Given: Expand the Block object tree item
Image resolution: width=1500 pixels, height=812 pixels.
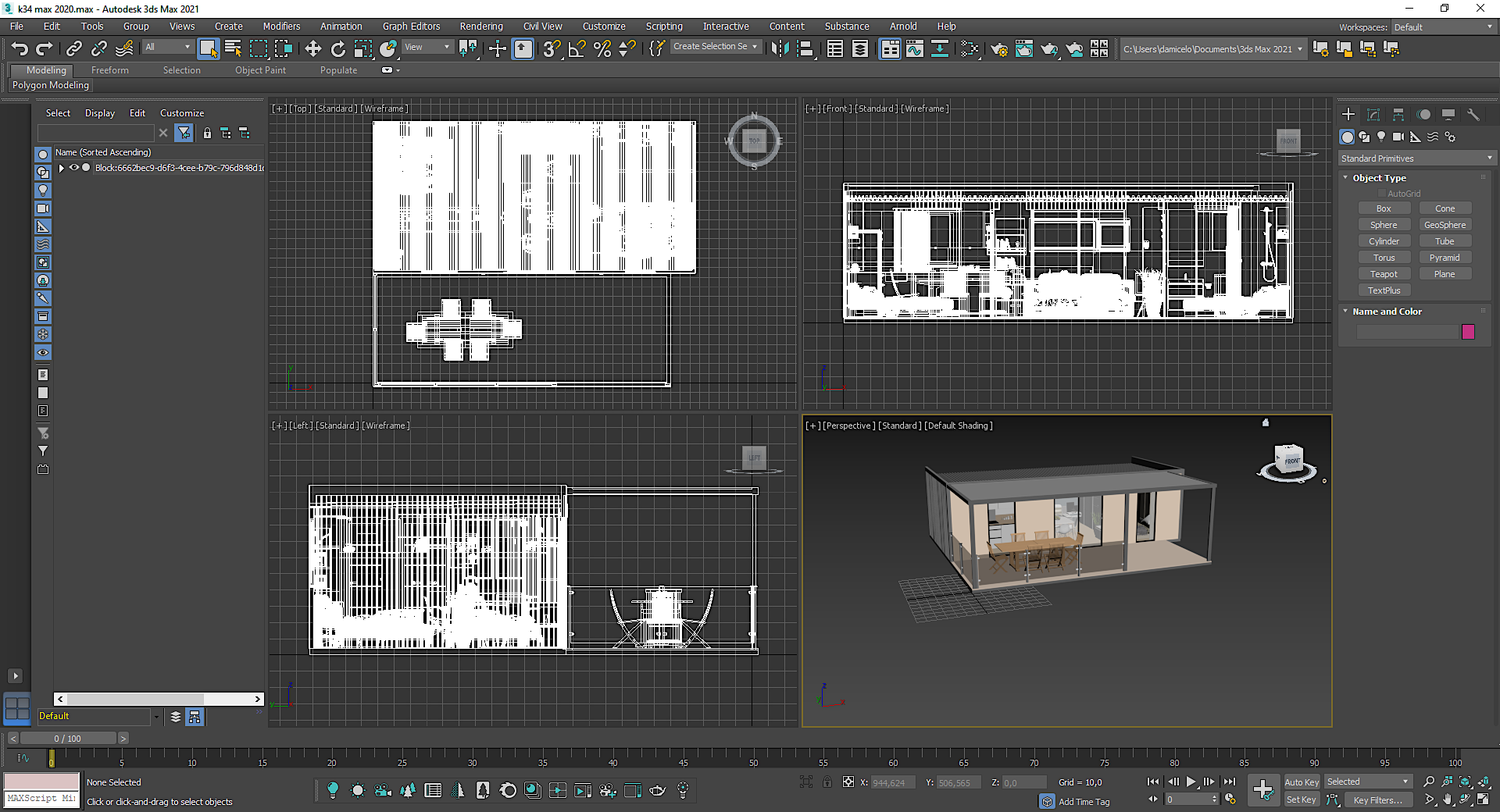Looking at the screenshot, I should [62, 168].
